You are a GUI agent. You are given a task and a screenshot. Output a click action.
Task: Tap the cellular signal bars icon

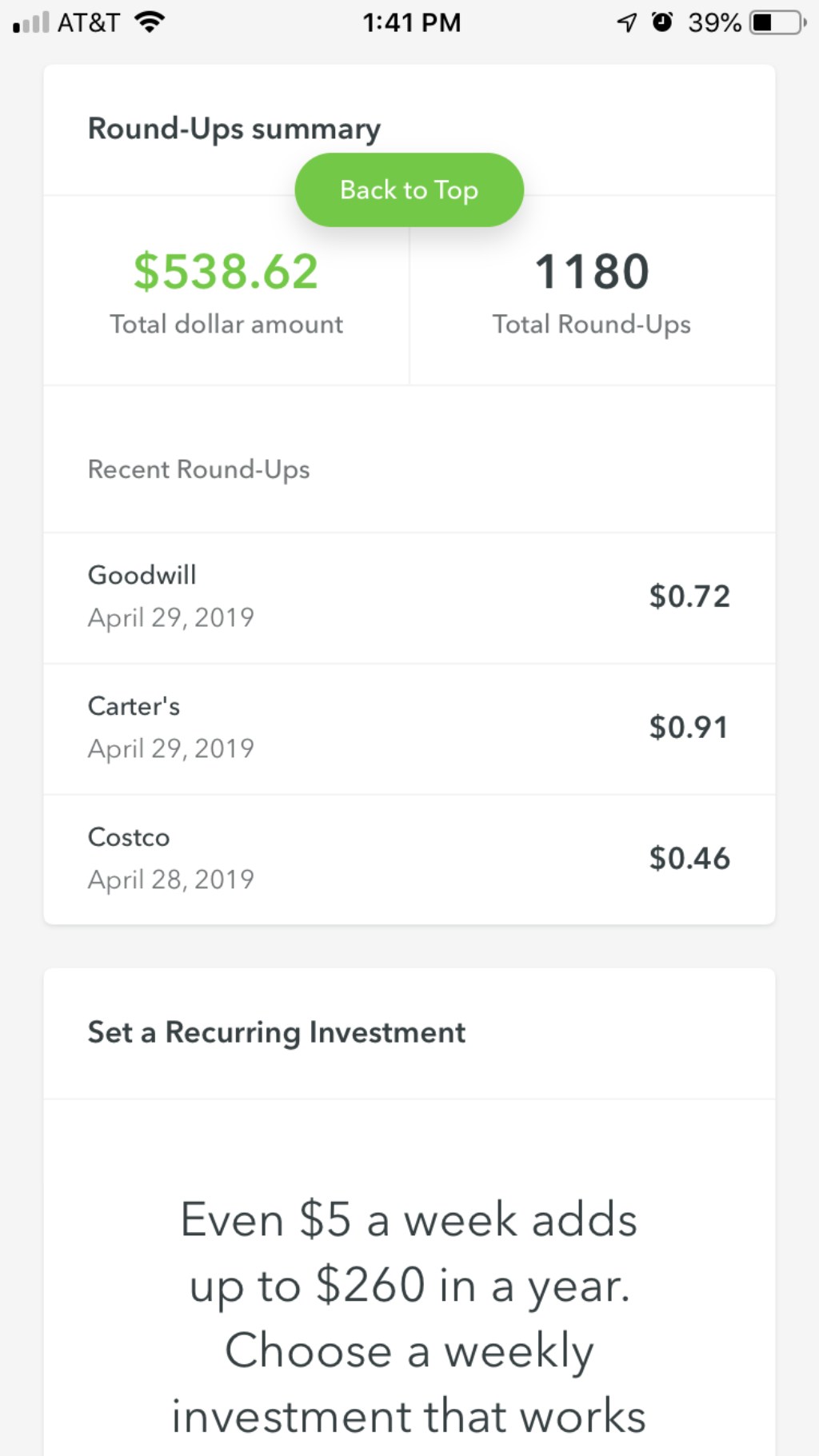coord(31,23)
